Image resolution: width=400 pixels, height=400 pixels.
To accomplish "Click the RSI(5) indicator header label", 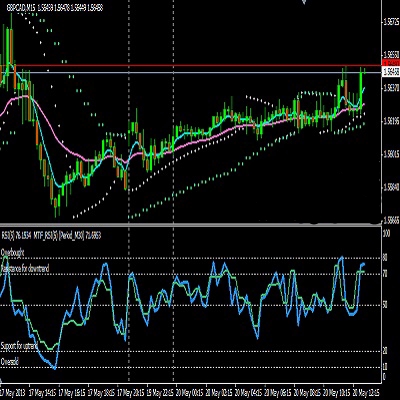I will click(x=17, y=236).
